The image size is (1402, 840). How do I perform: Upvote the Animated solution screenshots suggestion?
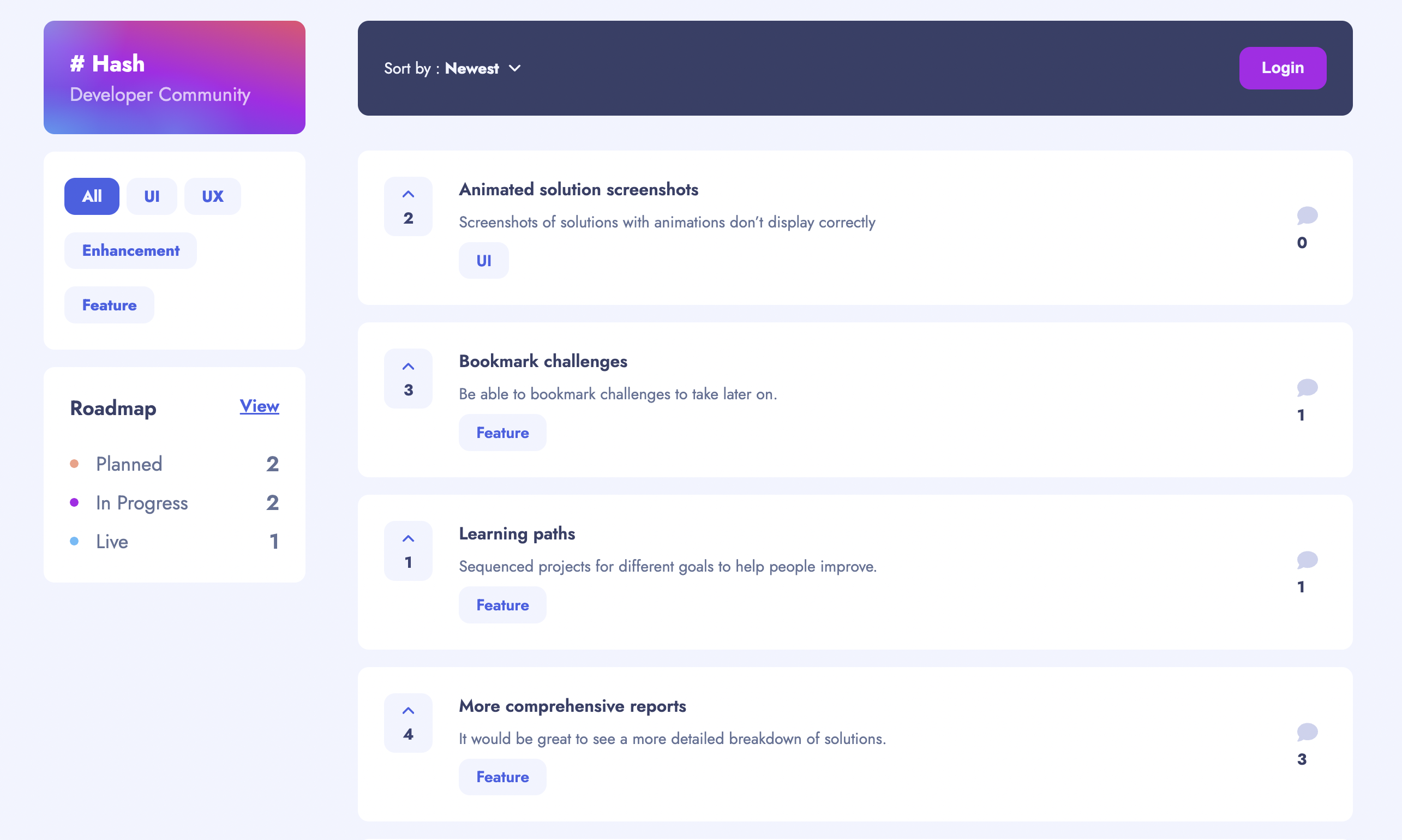(x=408, y=206)
